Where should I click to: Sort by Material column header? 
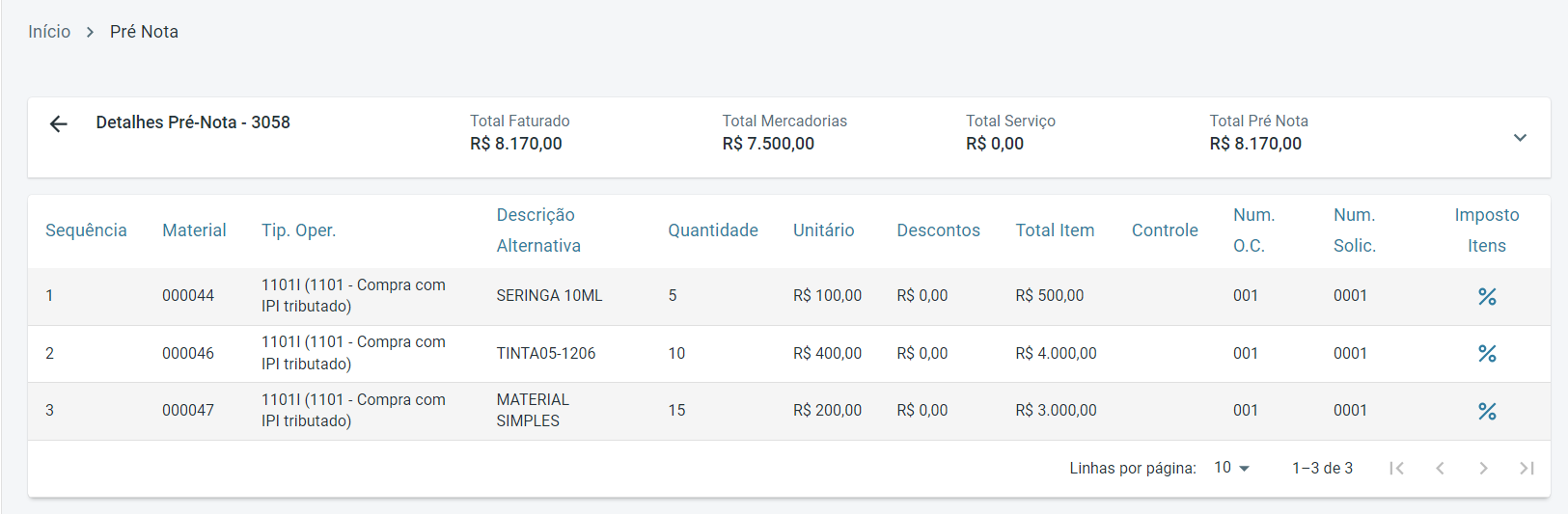tap(194, 230)
